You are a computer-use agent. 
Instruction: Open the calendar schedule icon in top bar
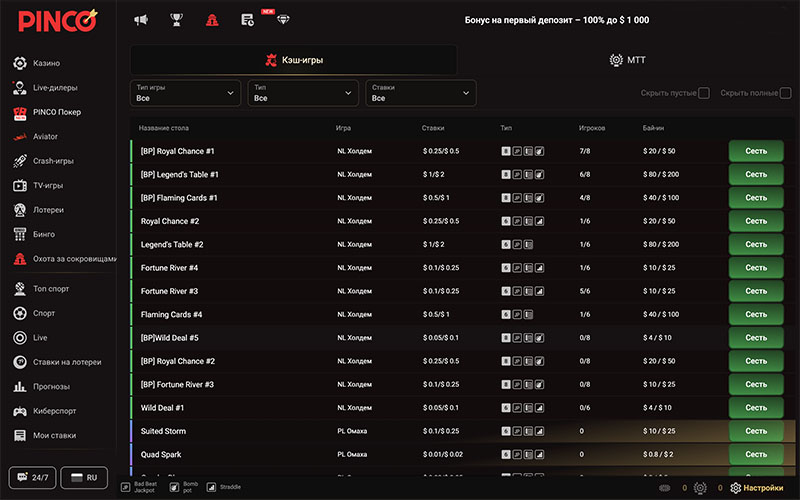(247, 20)
